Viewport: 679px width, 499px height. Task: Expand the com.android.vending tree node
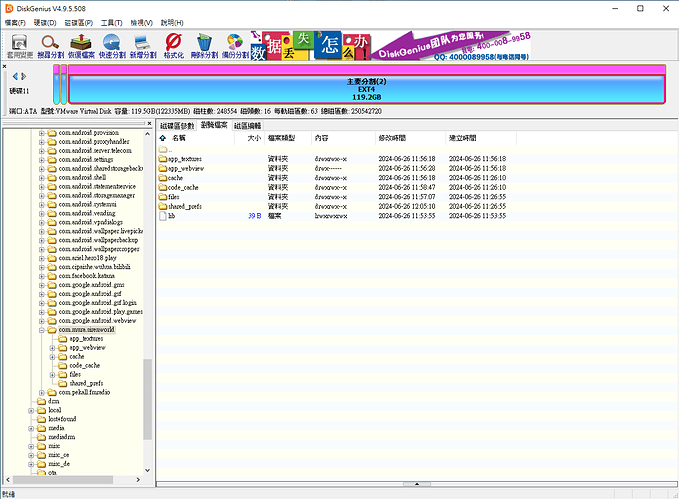(42, 213)
